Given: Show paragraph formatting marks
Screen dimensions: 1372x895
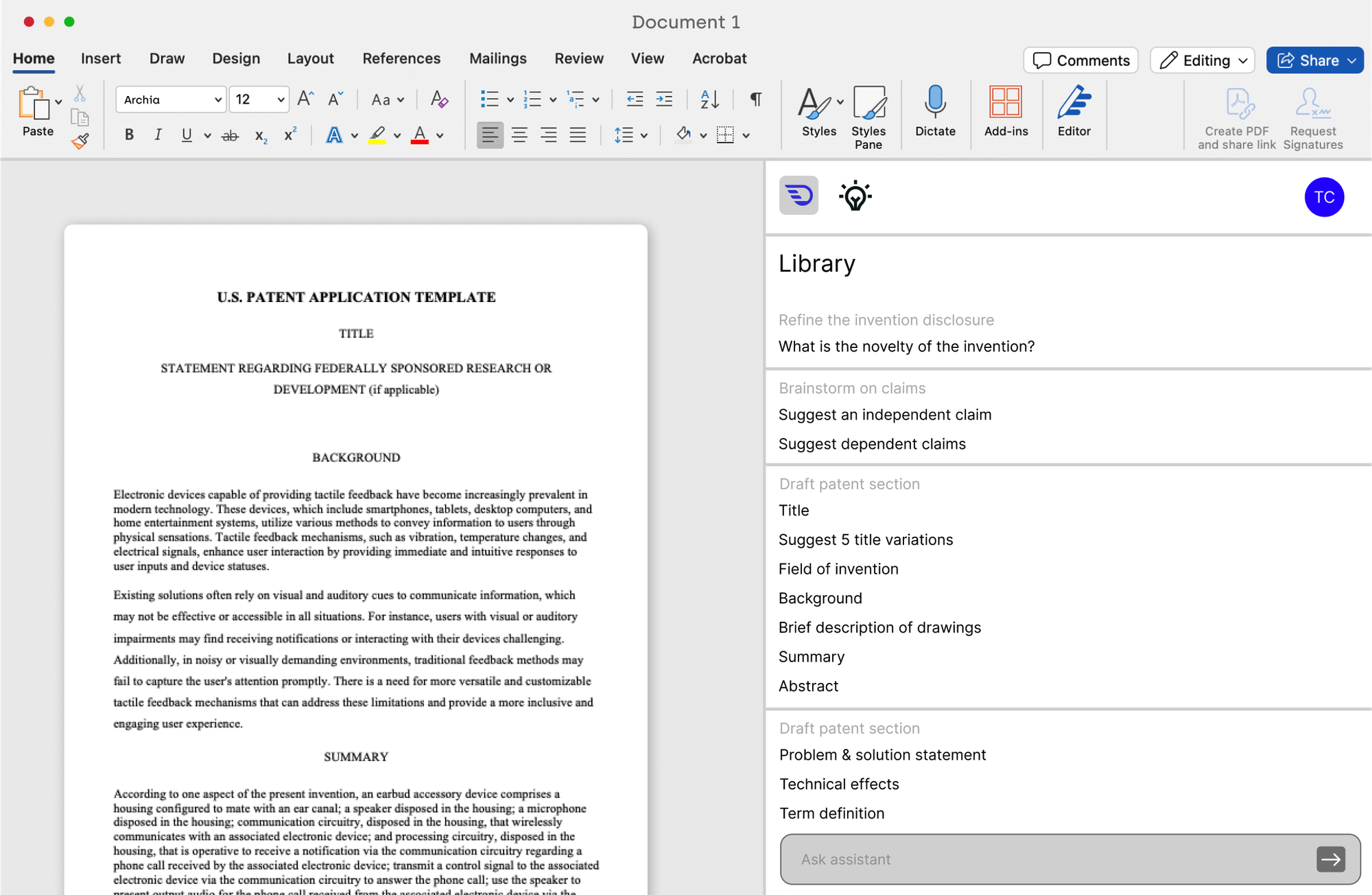Looking at the screenshot, I should (x=755, y=99).
